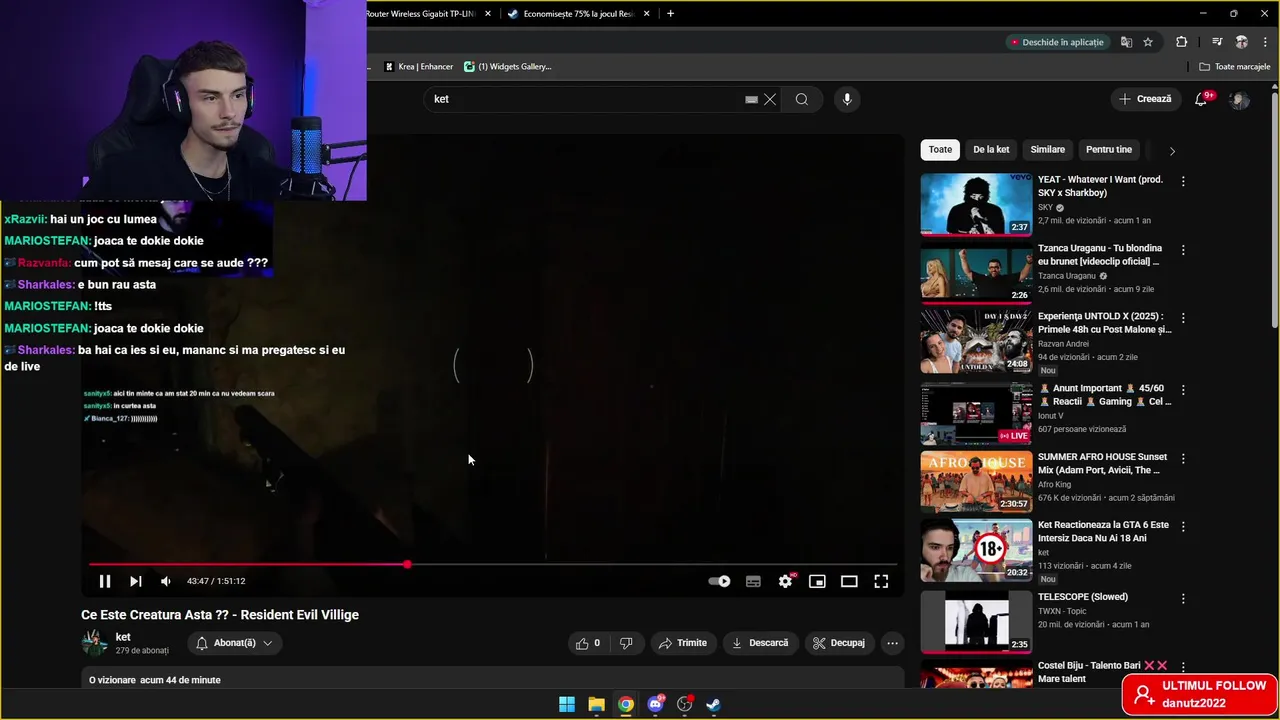The image size is (1280, 720).
Task: Open YouTube notifications bell
Action: [x=1201, y=99]
